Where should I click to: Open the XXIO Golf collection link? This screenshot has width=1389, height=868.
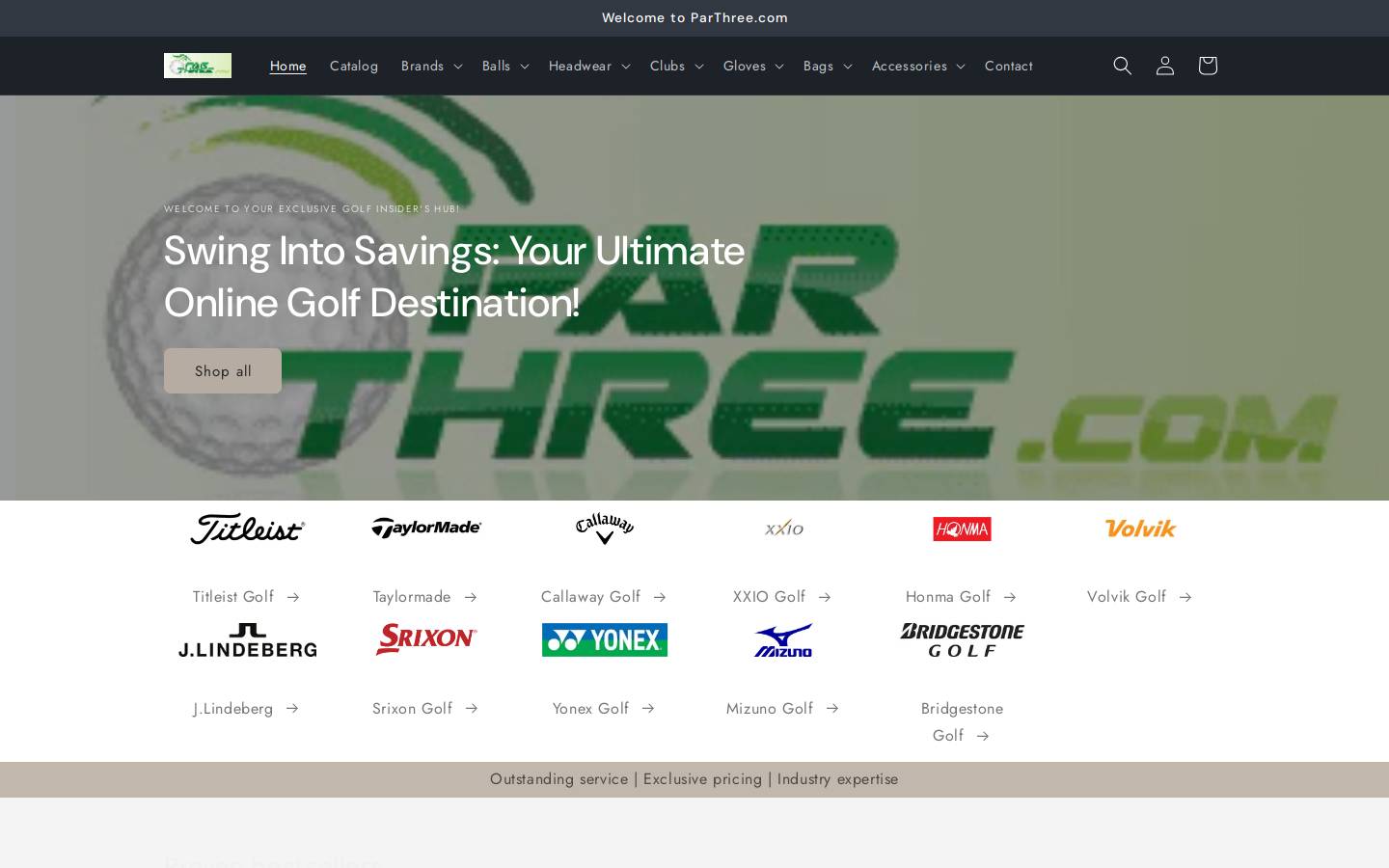coord(782,597)
